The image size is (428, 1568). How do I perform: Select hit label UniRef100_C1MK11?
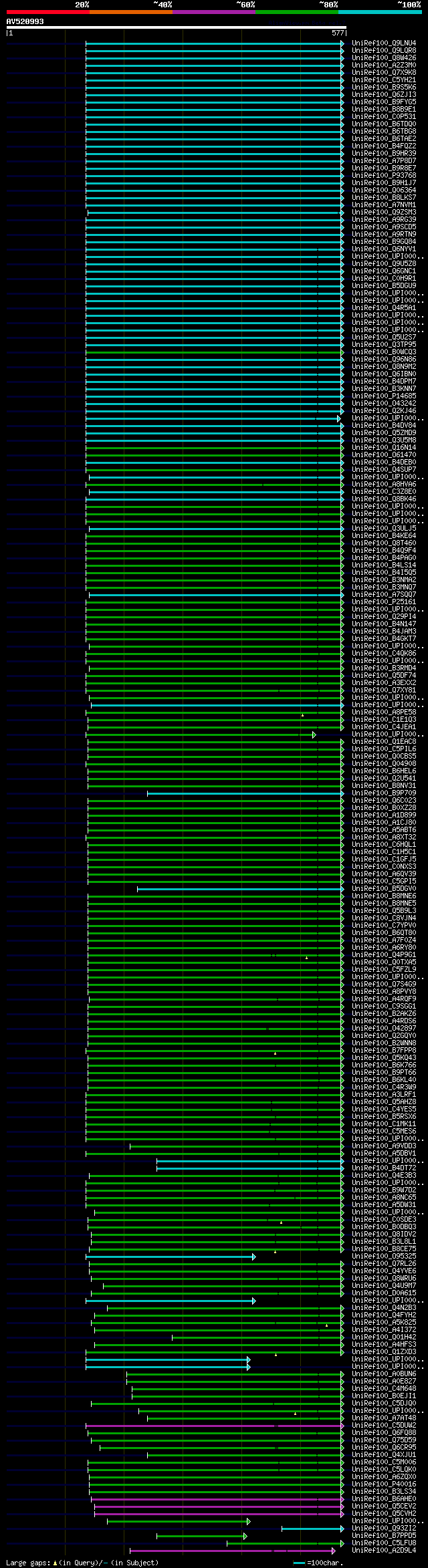[384, 1124]
